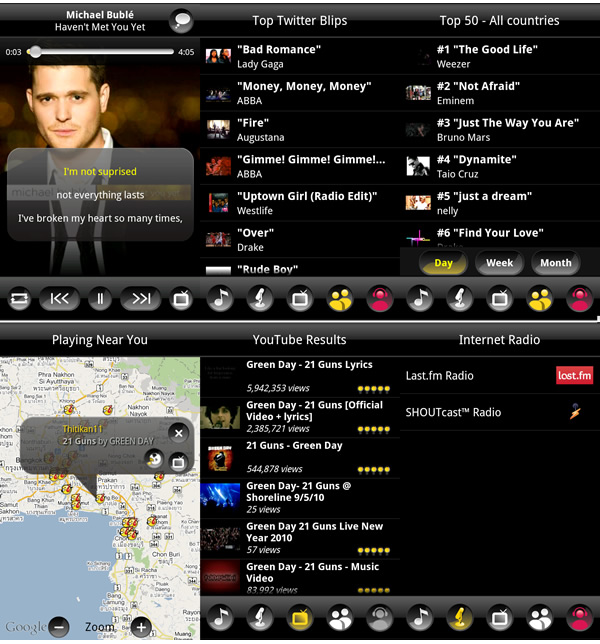Select the Week chart filter

(499, 263)
